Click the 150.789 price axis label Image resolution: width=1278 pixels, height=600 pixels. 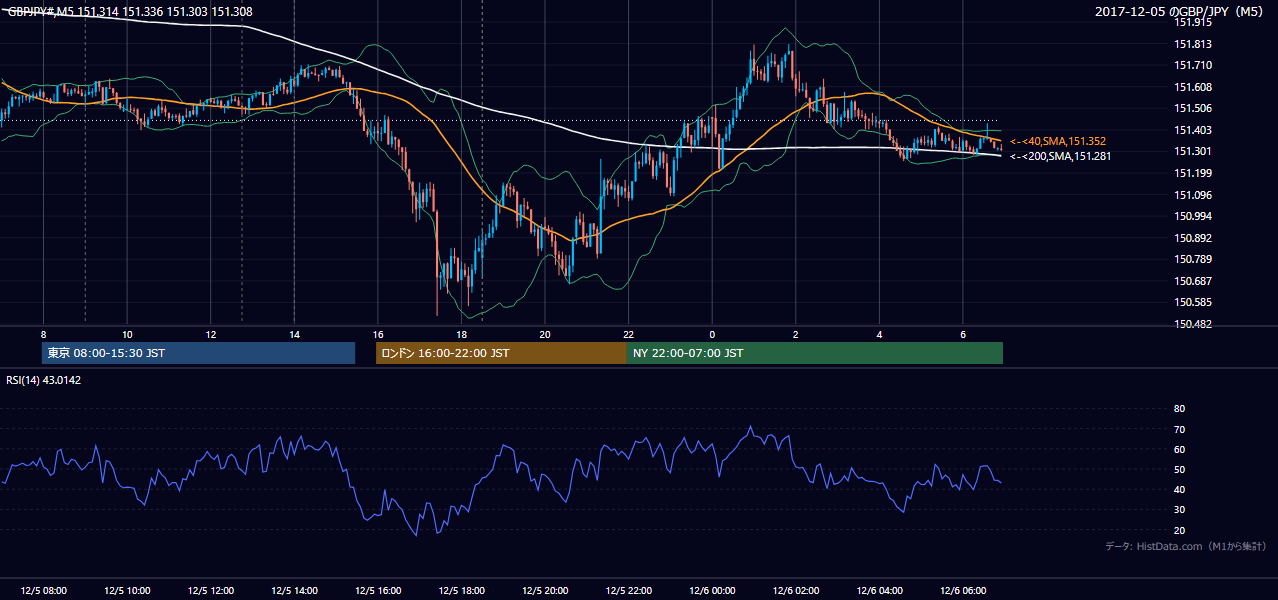(x=1194, y=259)
